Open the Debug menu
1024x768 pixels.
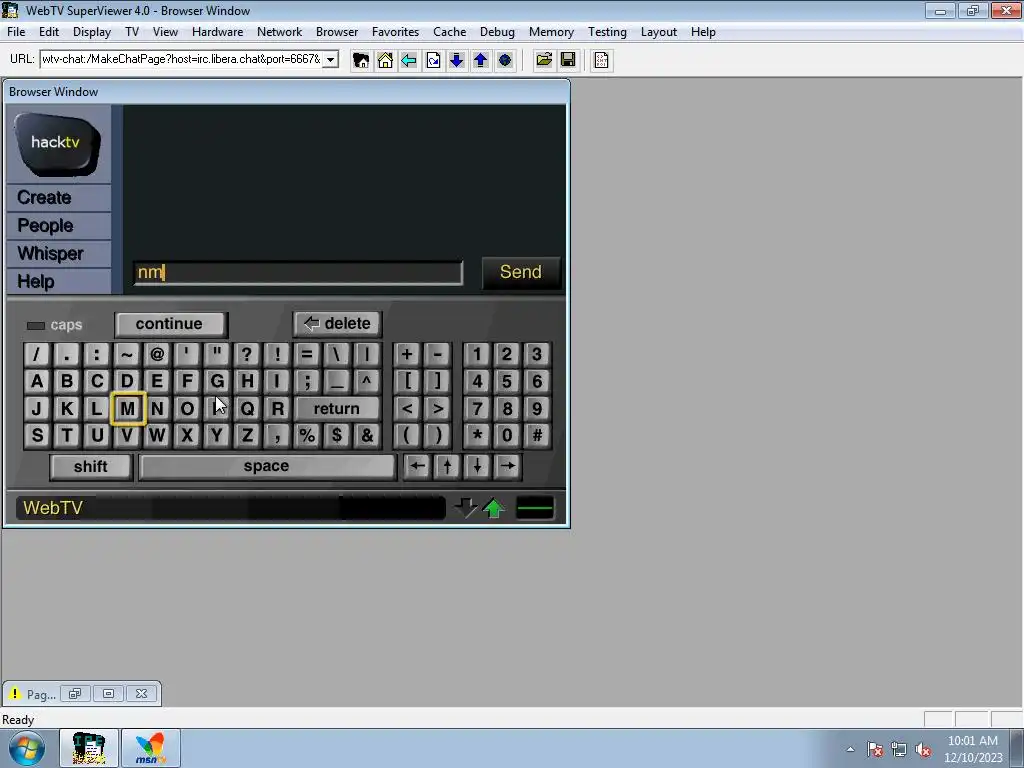(x=497, y=32)
